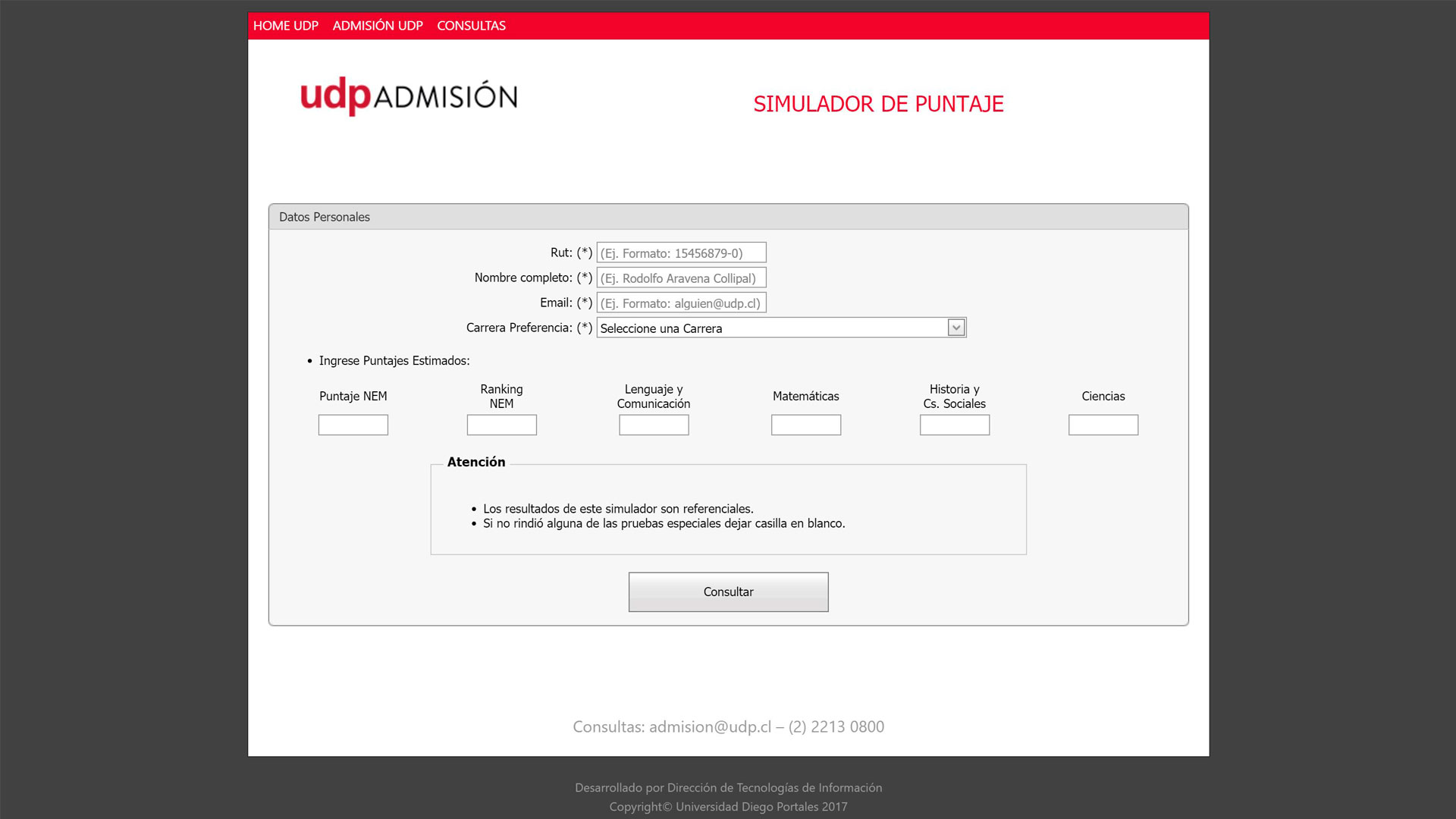
Task: Submit the form with the Consultar button
Action: (x=728, y=591)
